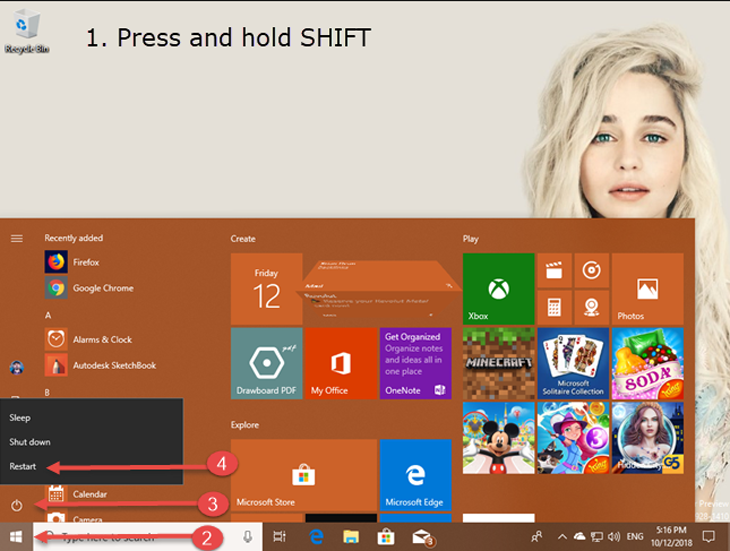Open the Microsoft Edge tile
Image resolution: width=730 pixels, height=551 pixels.
415,475
